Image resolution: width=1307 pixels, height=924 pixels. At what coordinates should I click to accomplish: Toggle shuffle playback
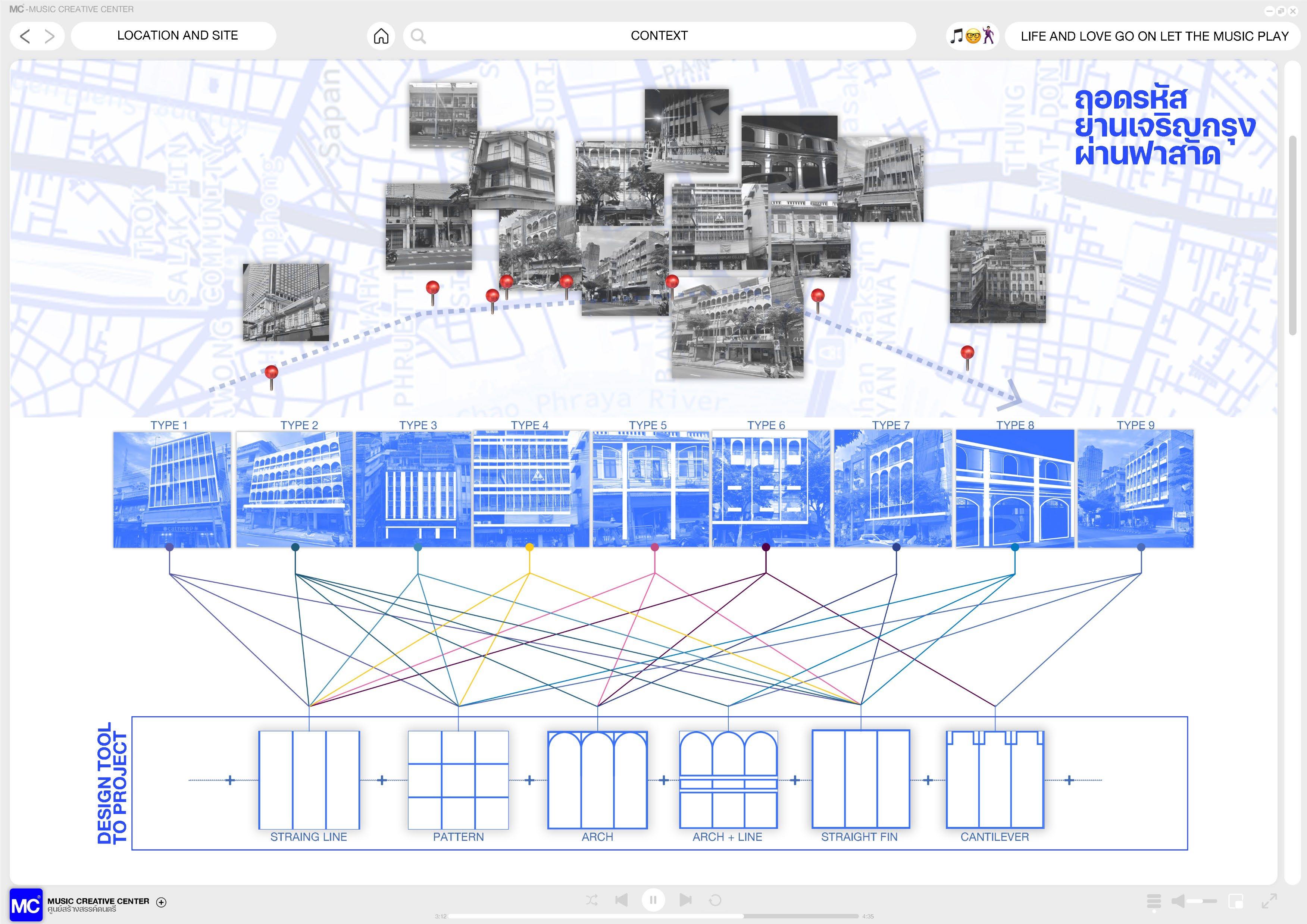(x=591, y=899)
